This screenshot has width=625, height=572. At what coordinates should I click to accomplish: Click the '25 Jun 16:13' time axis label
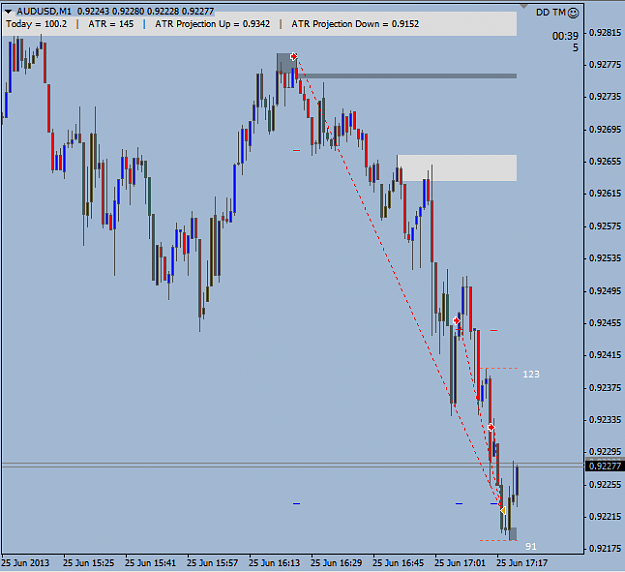pos(274,563)
